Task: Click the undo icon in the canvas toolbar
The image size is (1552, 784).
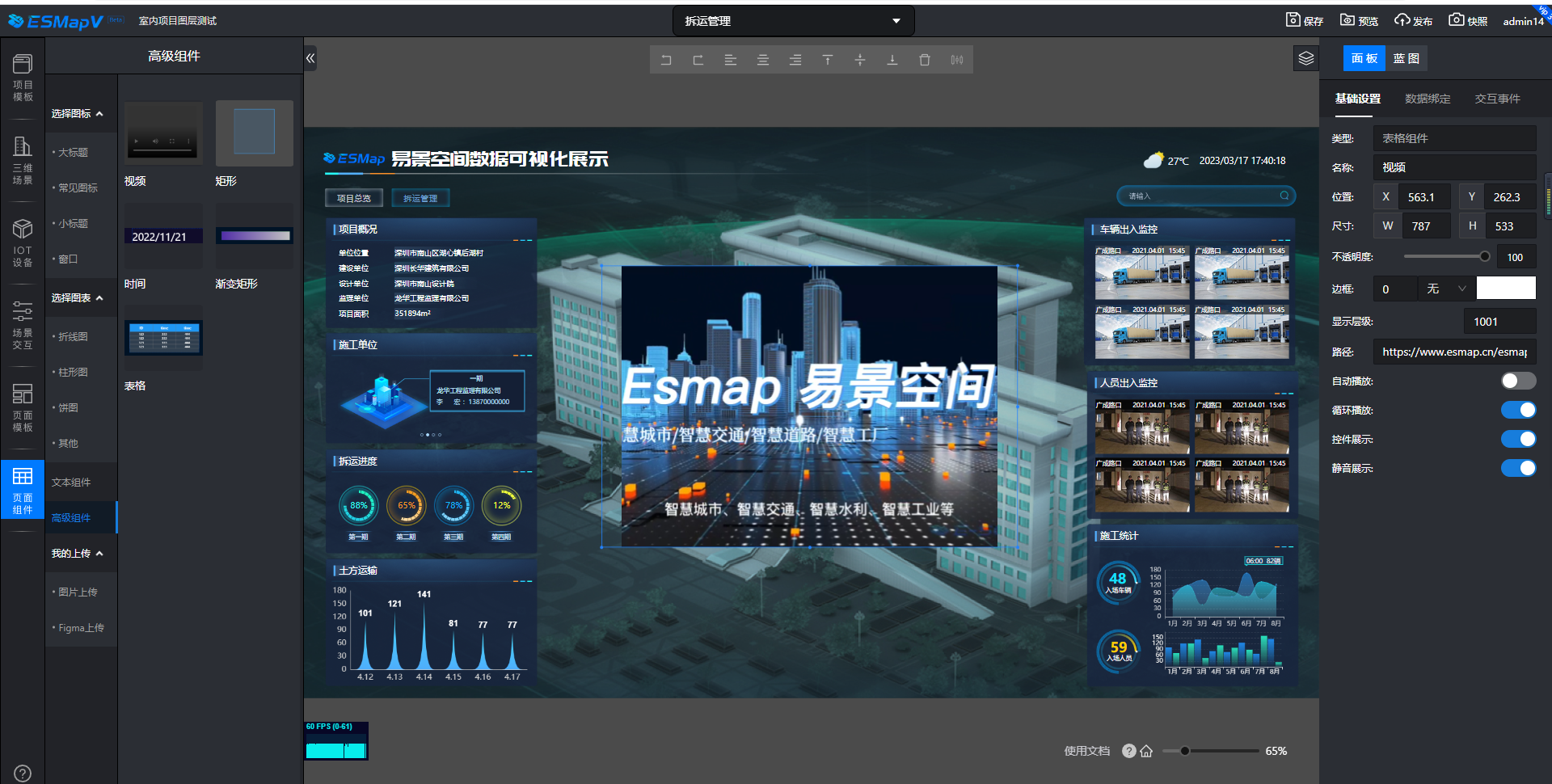Action: (666, 59)
